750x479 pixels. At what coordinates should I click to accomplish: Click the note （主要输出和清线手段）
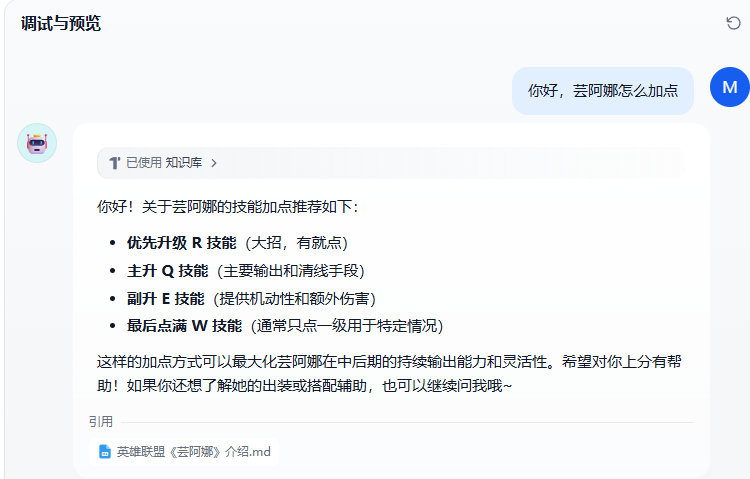click(x=290, y=271)
